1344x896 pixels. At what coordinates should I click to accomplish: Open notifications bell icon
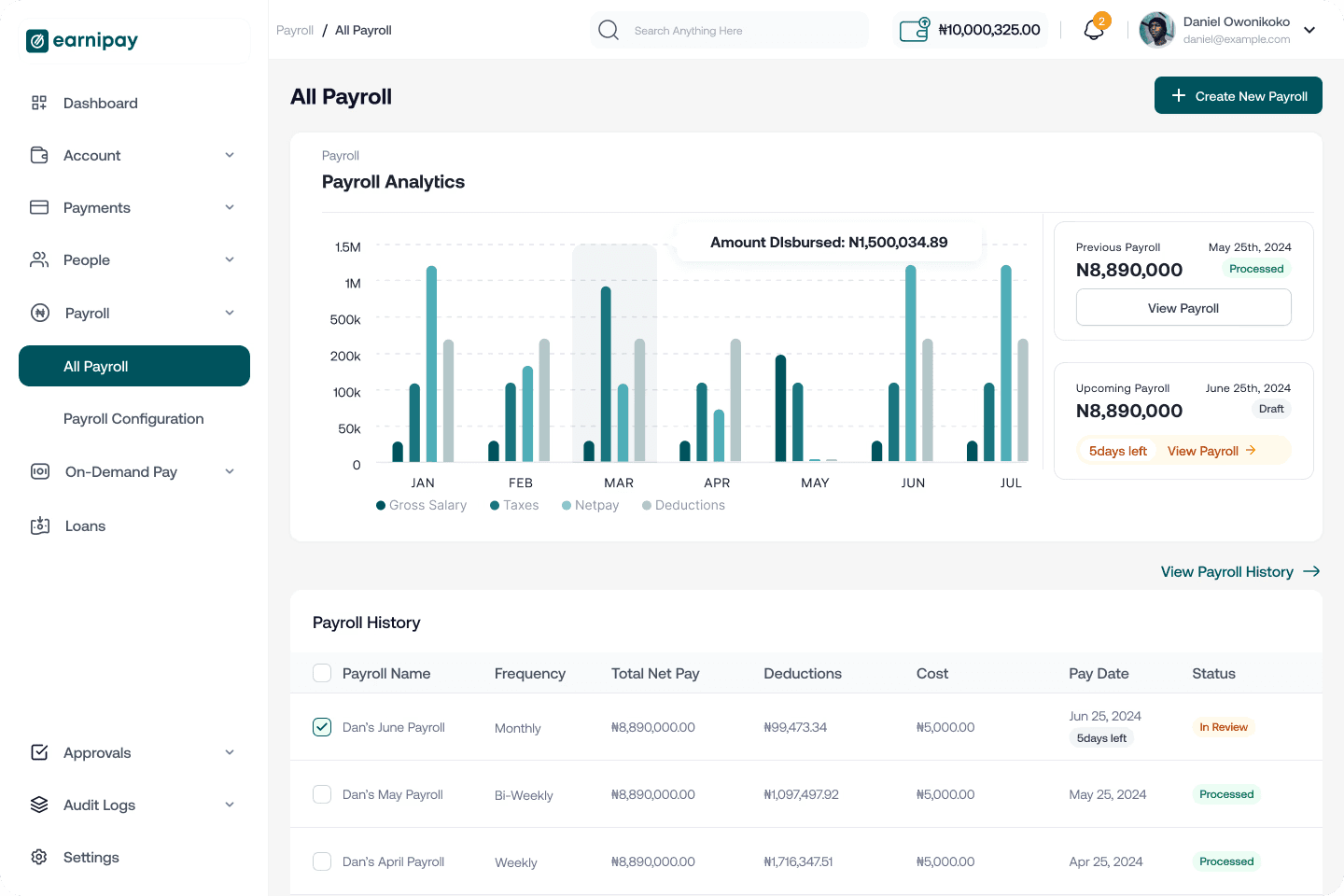point(1094,30)
